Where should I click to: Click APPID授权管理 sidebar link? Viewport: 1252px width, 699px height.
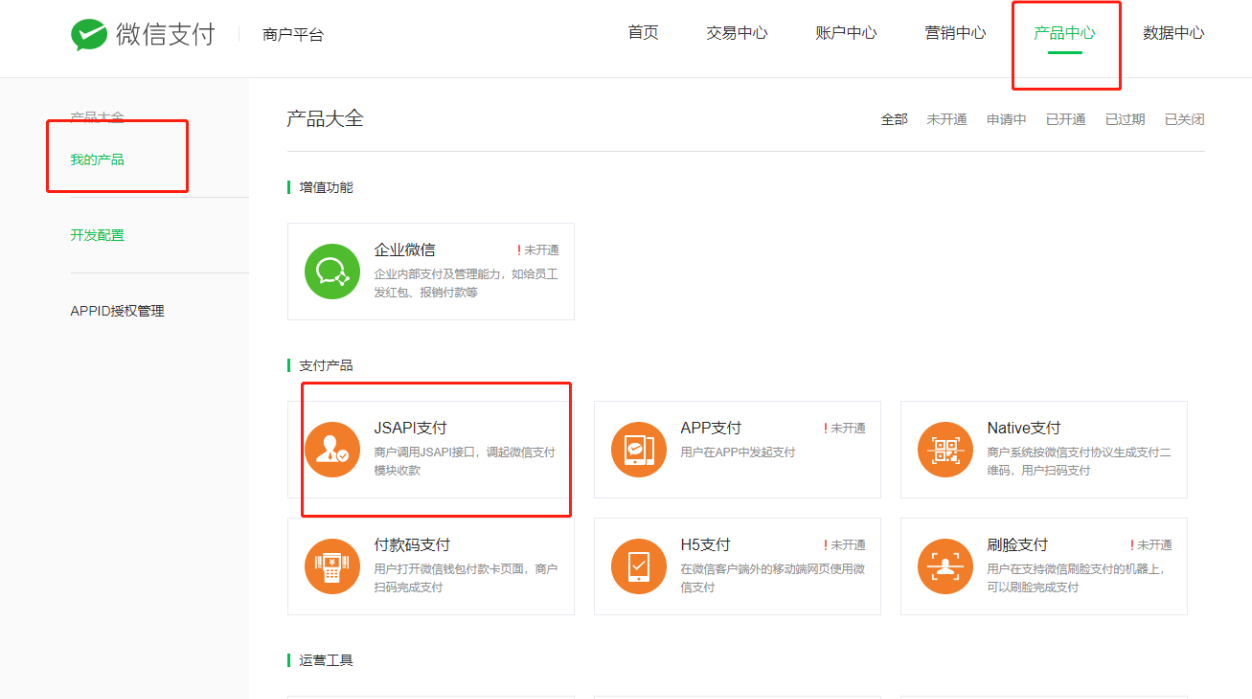[x=117, y=311]
